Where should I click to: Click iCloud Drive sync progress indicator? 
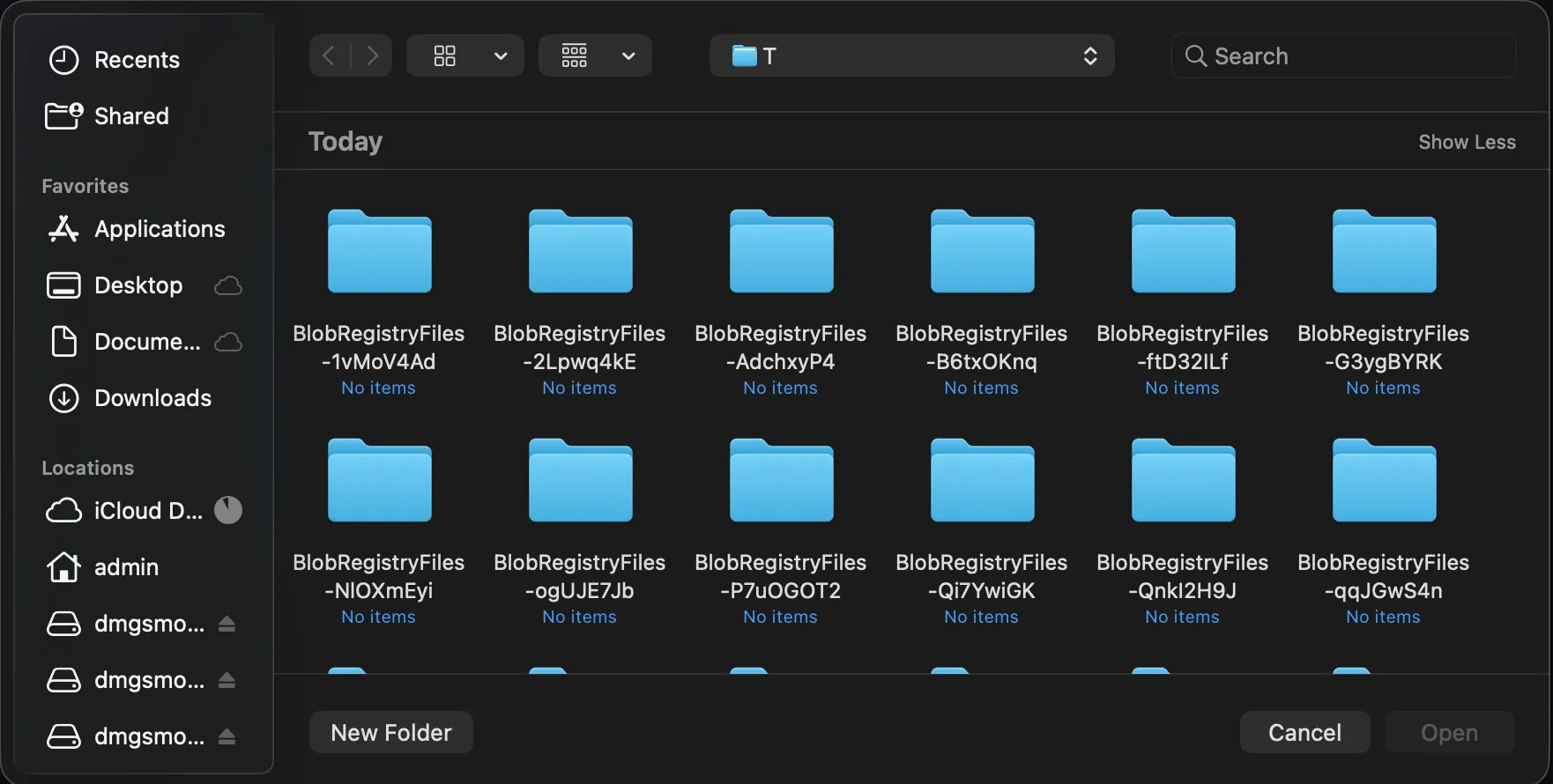(x=228, y=510)
